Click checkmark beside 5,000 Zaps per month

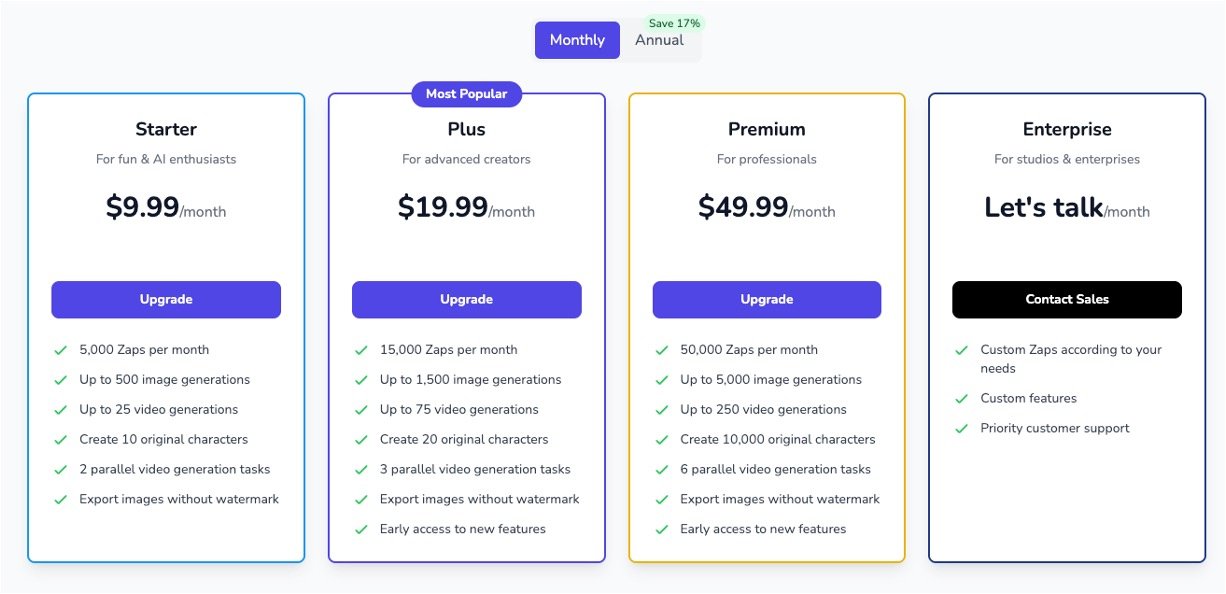coord(61,350)
